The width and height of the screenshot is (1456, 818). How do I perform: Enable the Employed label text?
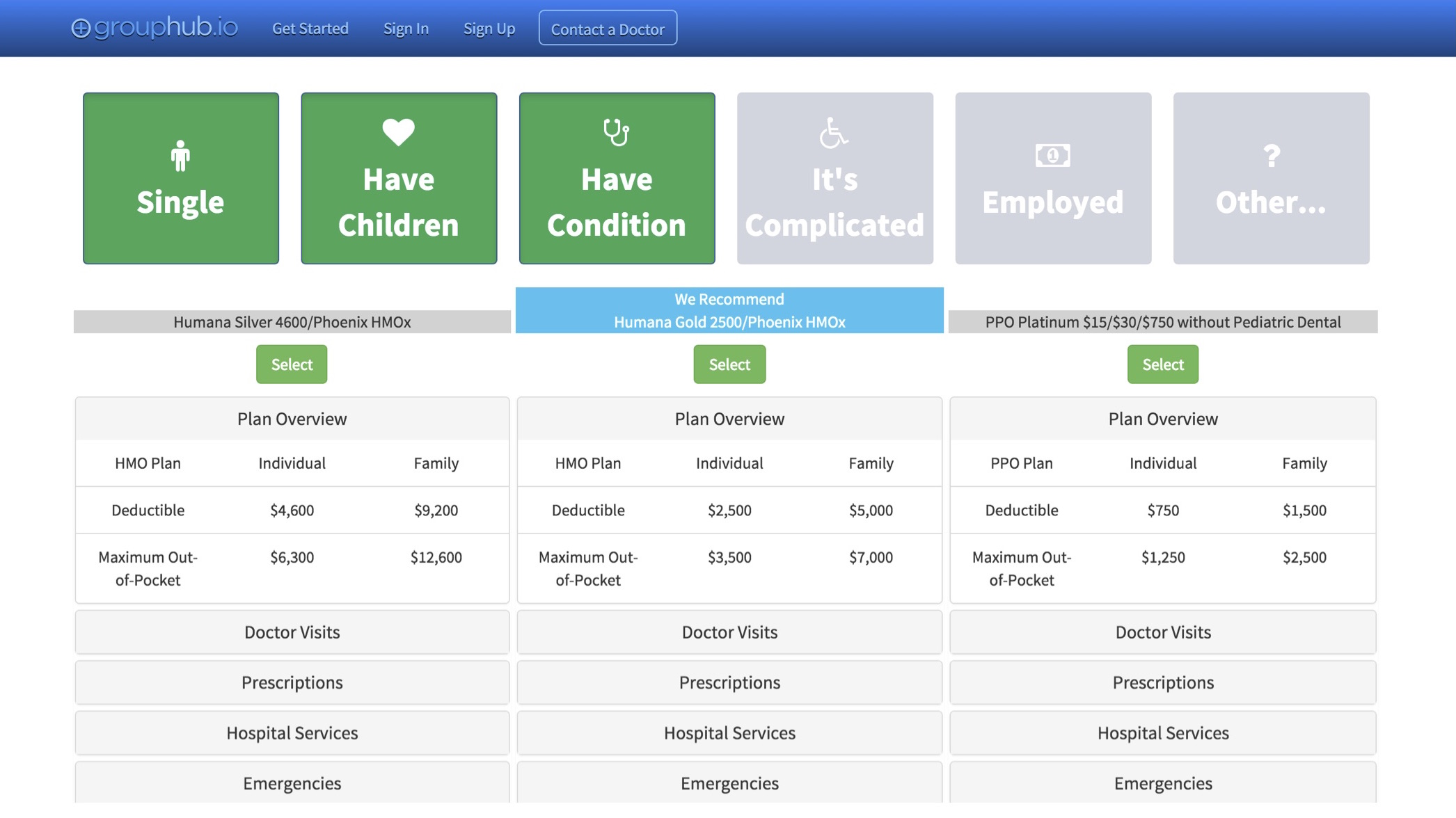pos(1052,202)
